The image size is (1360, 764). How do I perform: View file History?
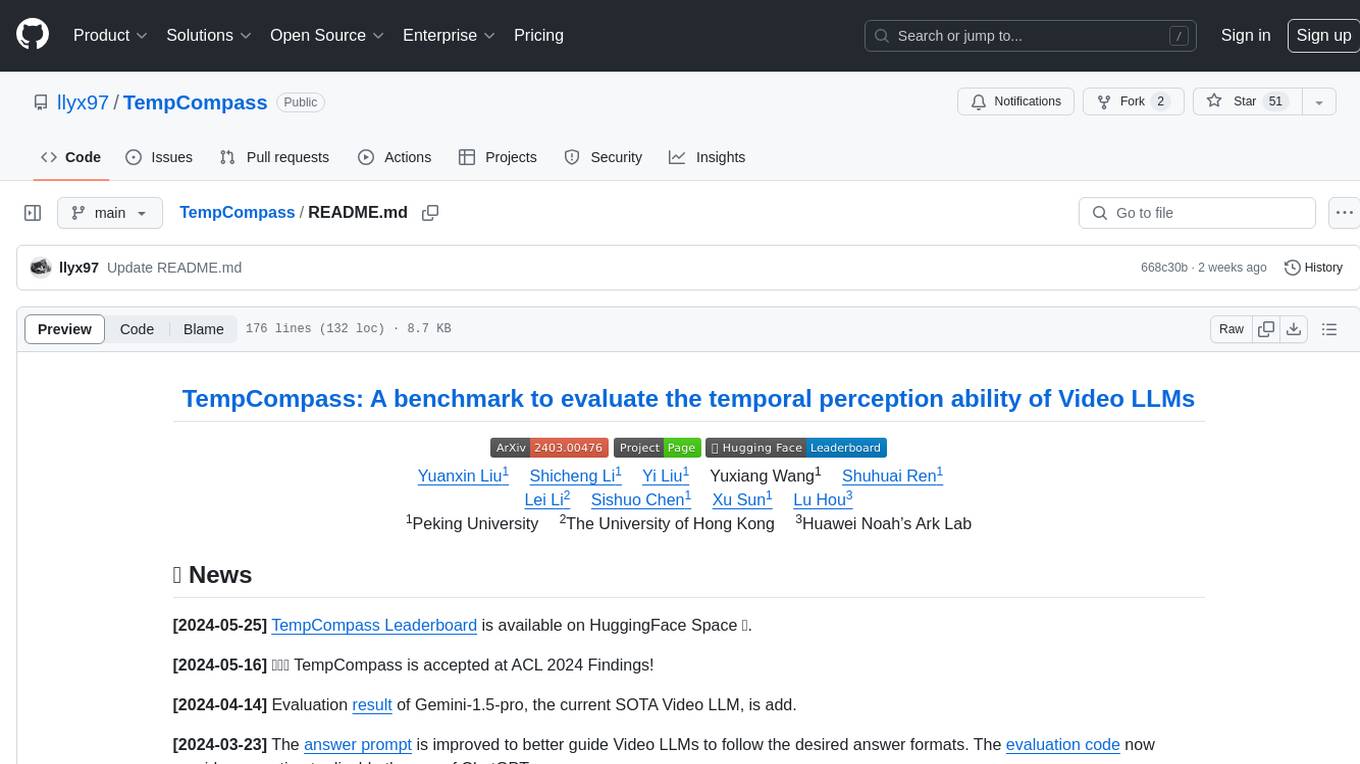coord(1313,268)
